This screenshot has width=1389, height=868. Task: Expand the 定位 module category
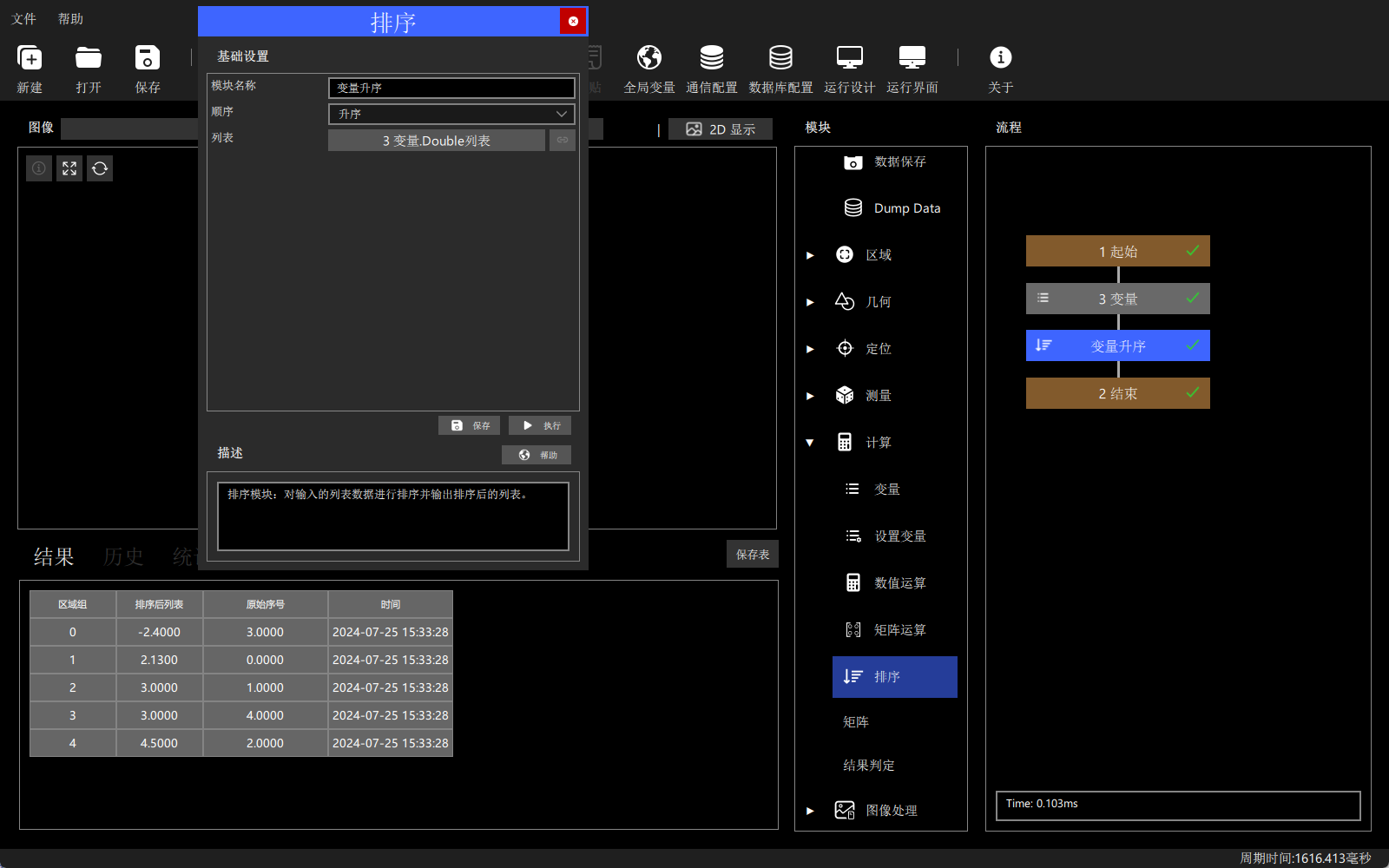810,349
